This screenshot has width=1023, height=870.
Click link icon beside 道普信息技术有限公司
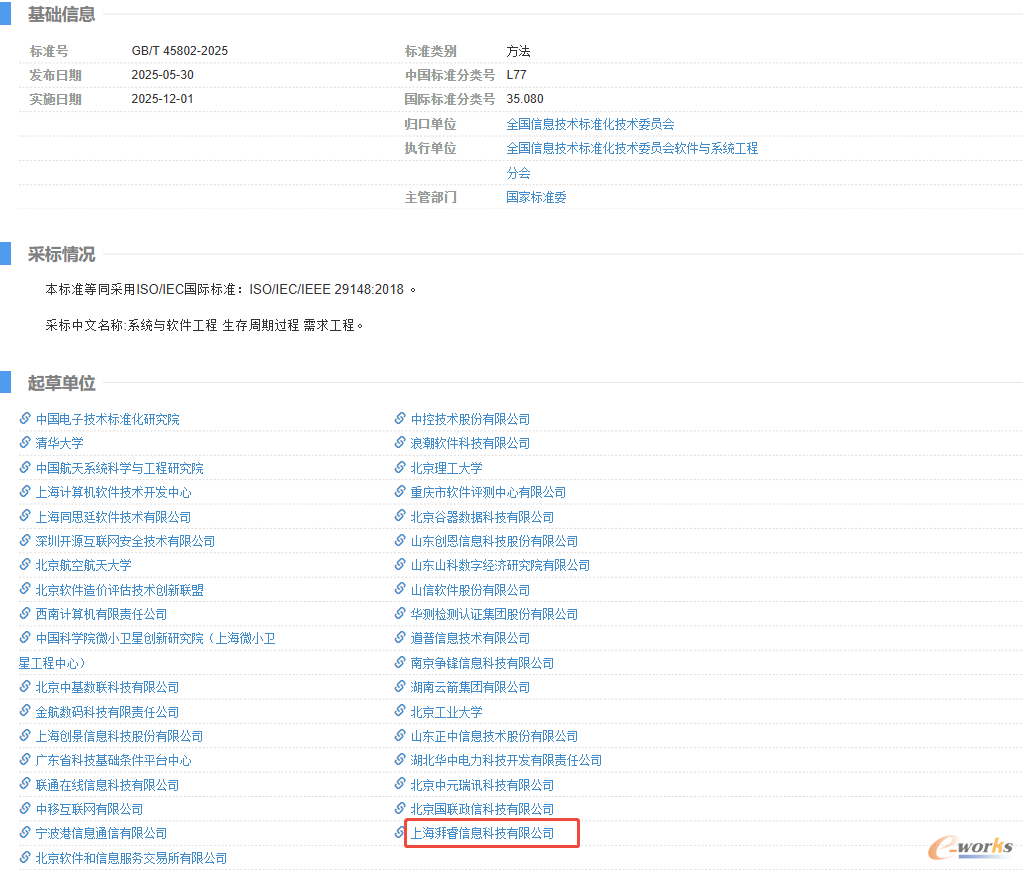400,638
